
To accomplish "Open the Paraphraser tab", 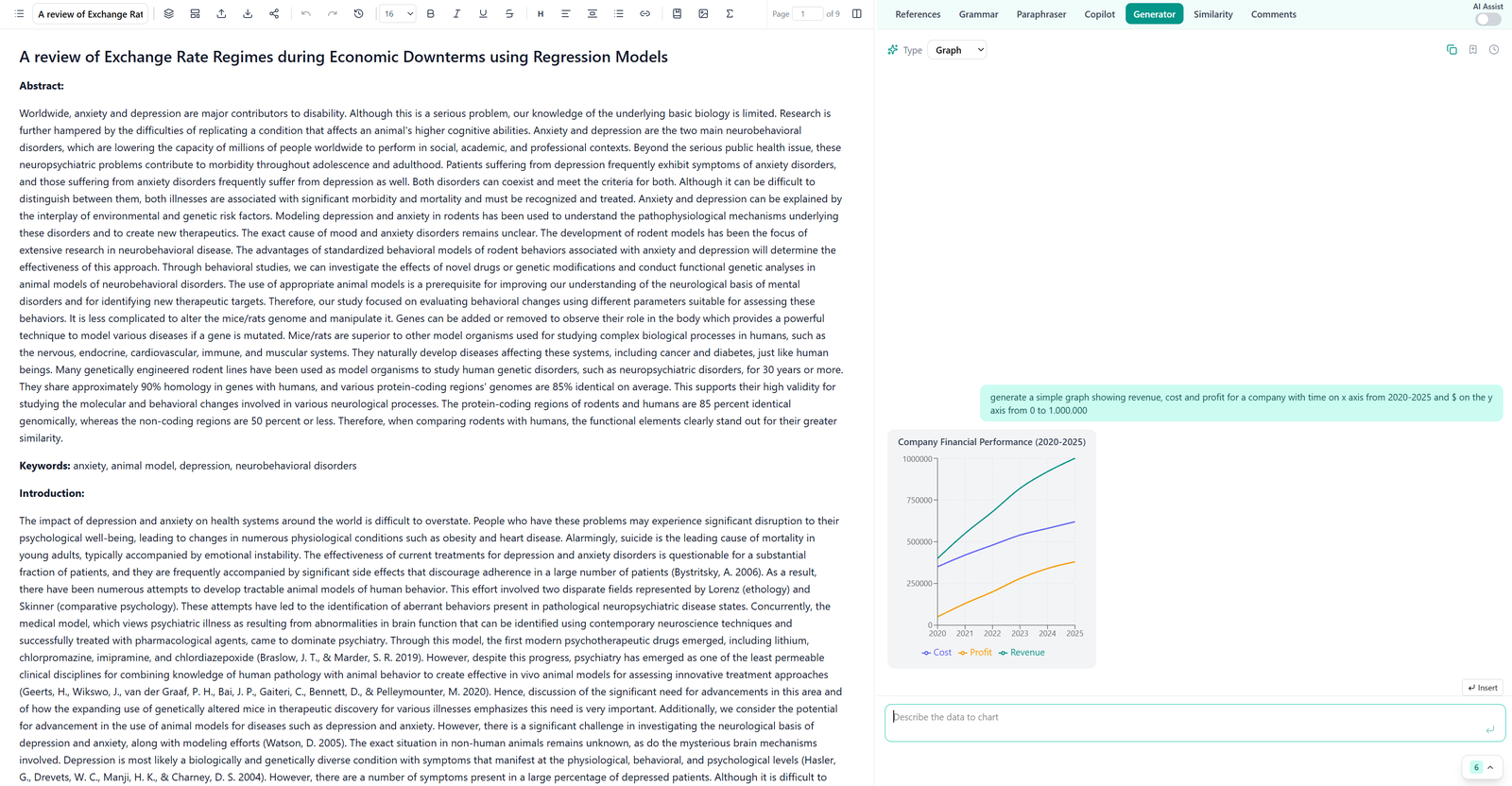I will (x=1041, y=14).
